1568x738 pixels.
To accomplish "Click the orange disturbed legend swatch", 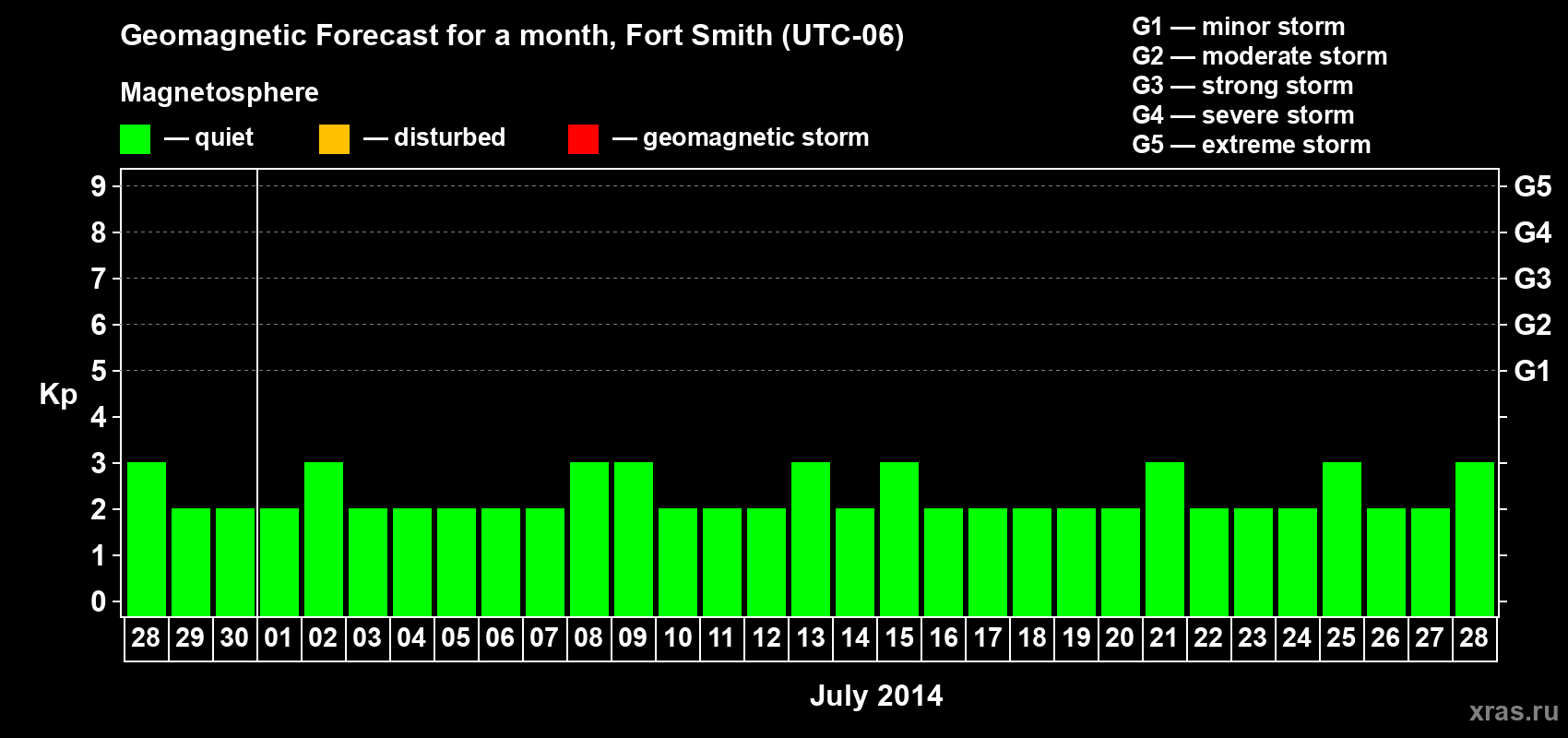I will coord(334,139).
